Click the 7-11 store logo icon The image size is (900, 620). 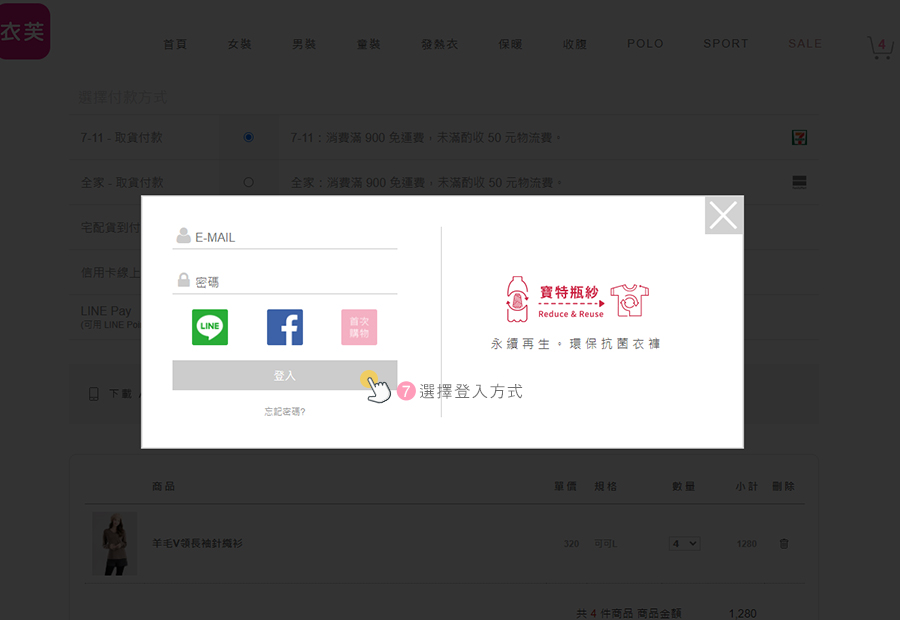tap(799, 137)
